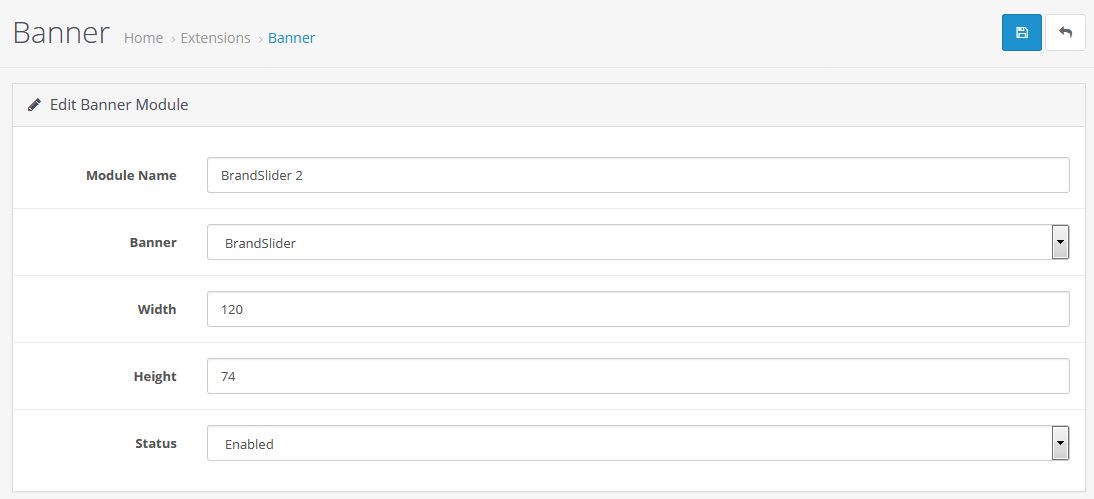Click the bold Banner form label

(x=153, y=242)
